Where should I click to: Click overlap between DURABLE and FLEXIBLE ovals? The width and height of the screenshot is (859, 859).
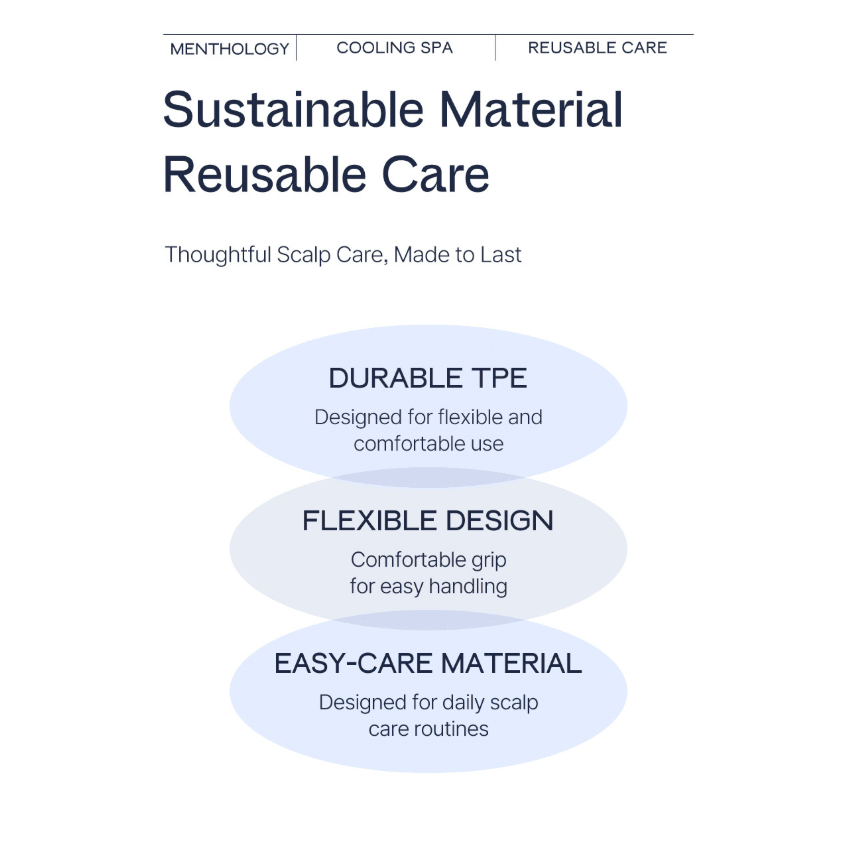[x=428, y=478]
